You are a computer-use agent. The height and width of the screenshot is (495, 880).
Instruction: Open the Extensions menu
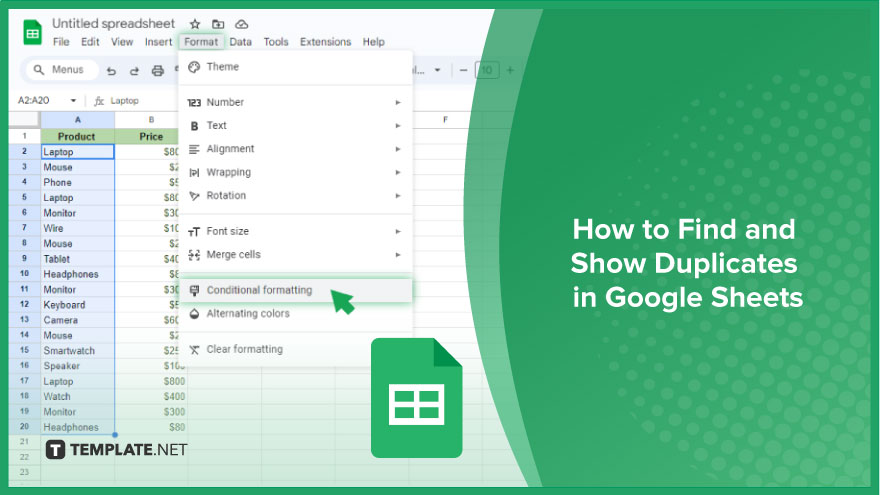[x=325, y=42]
